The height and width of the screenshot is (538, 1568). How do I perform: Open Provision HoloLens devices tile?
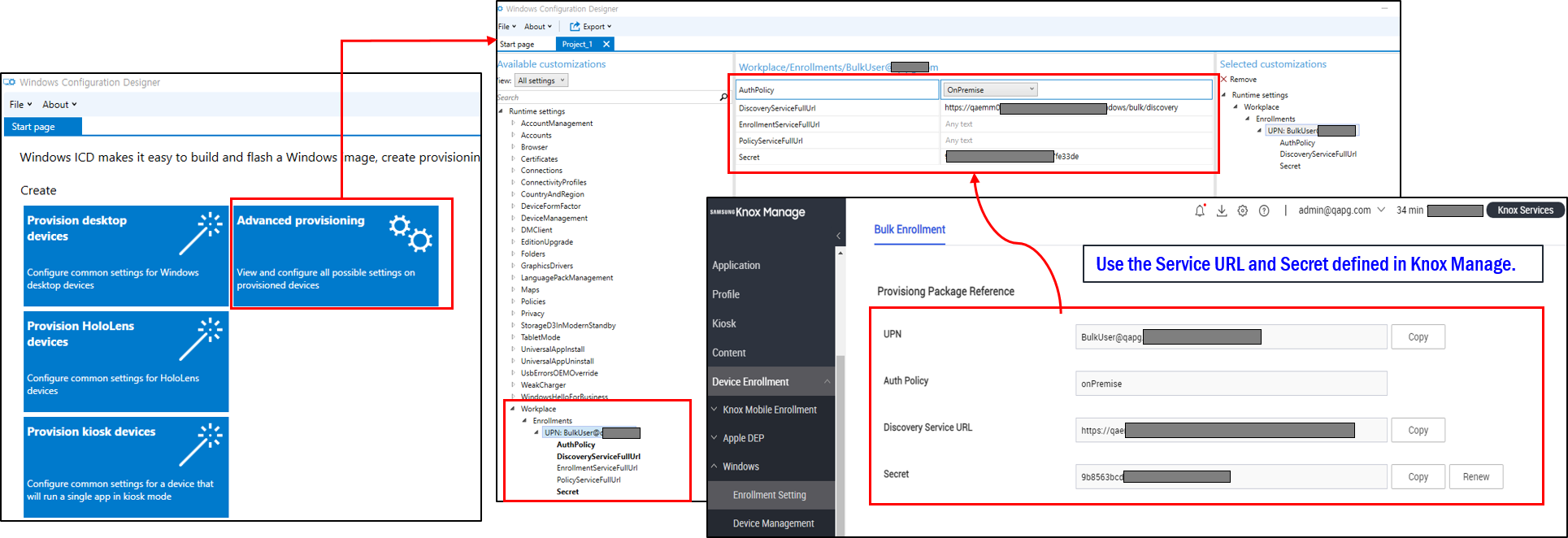pyautogui.click(x=126, y=362)
